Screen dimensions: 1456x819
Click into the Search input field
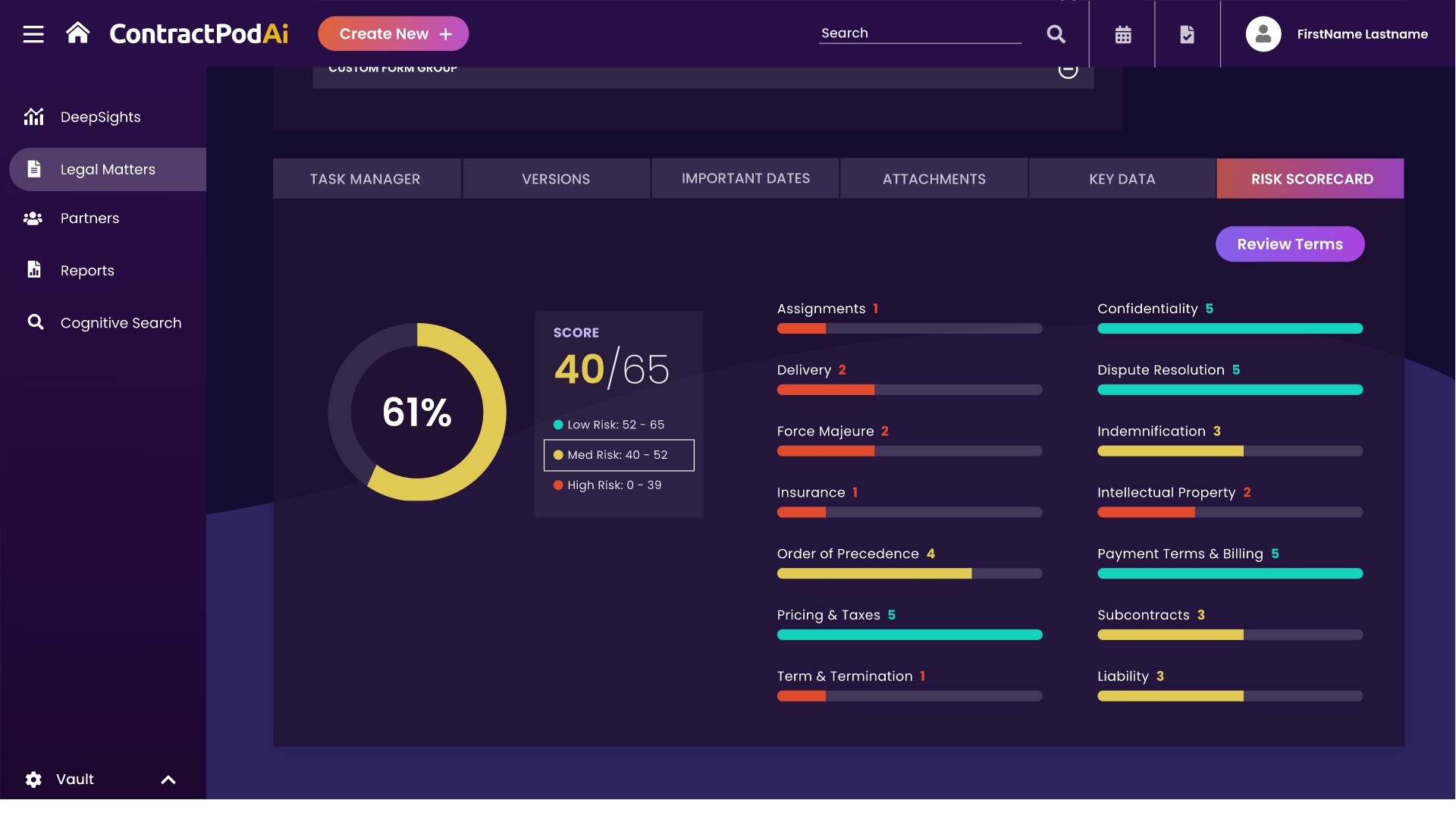[919, 33]
